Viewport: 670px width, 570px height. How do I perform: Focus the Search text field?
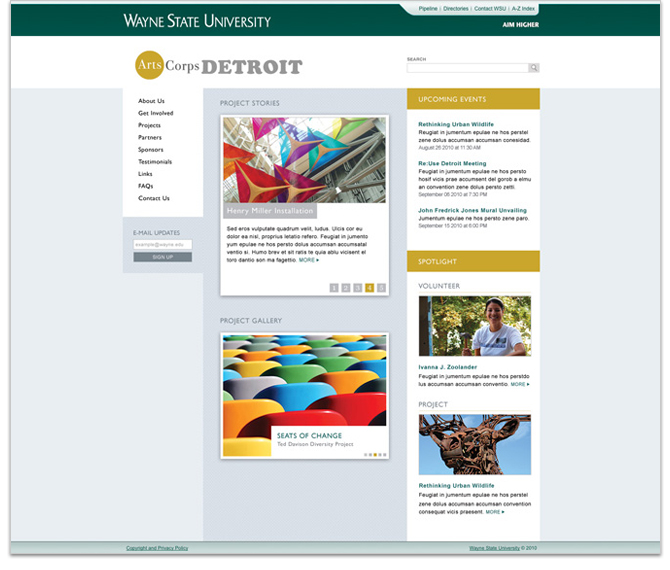point(467,68)
